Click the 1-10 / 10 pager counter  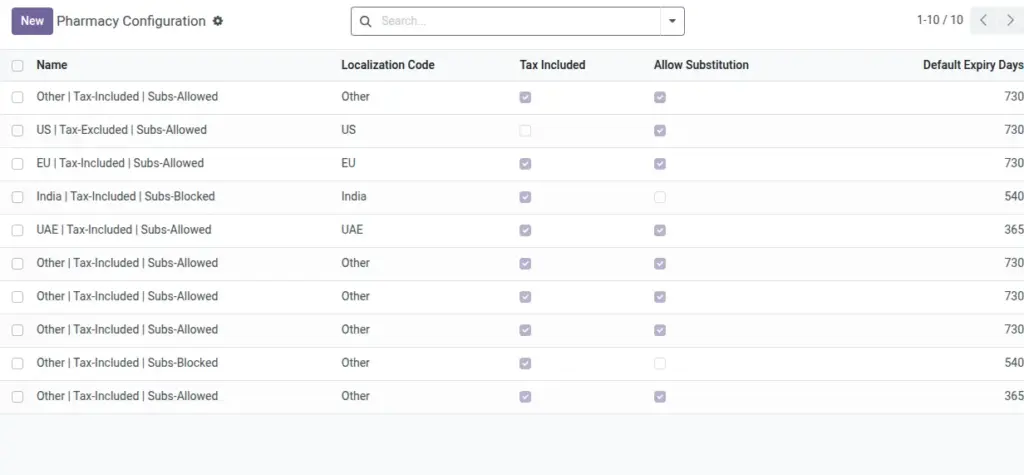[940, 20]
